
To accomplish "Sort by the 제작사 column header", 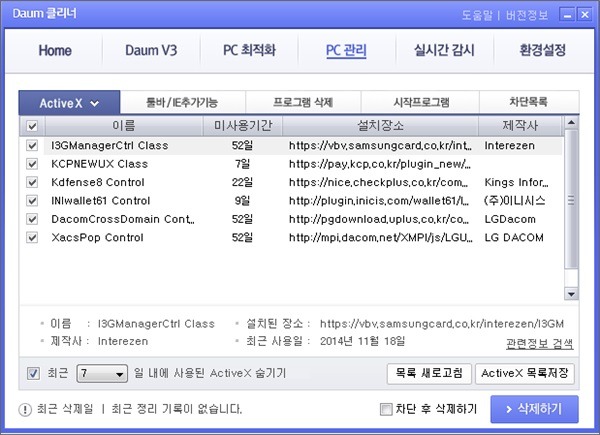I will pyautogui.click(x=520, y=125).
